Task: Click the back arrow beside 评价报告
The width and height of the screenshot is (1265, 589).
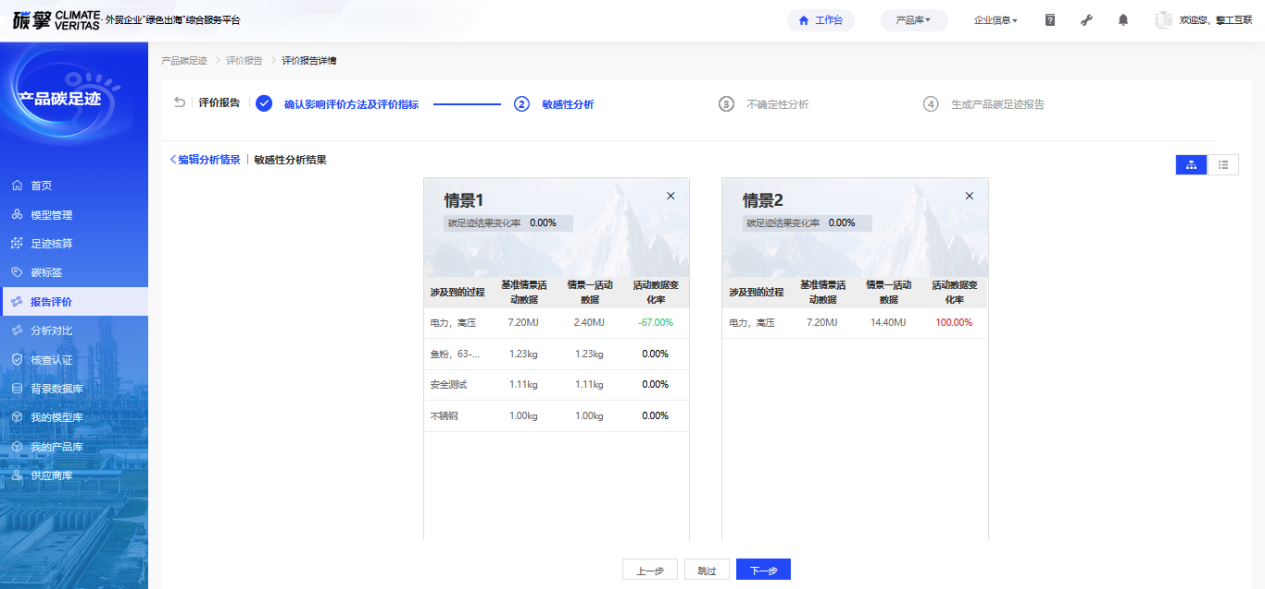Action: pos(180,103)
